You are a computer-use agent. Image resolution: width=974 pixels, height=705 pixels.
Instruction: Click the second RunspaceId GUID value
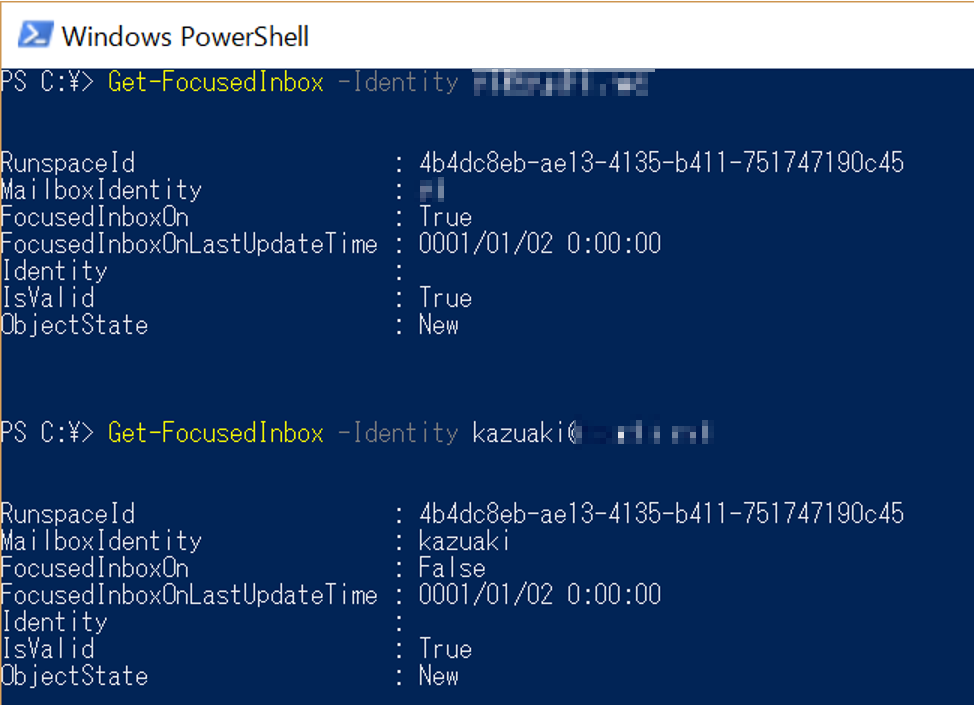point(661,514)
